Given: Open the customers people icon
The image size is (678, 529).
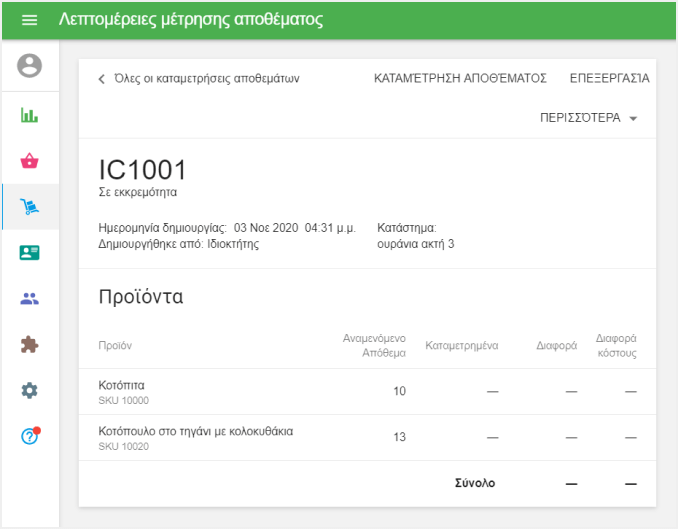Looking at the screenshot, I should click(x=30, y=298).
